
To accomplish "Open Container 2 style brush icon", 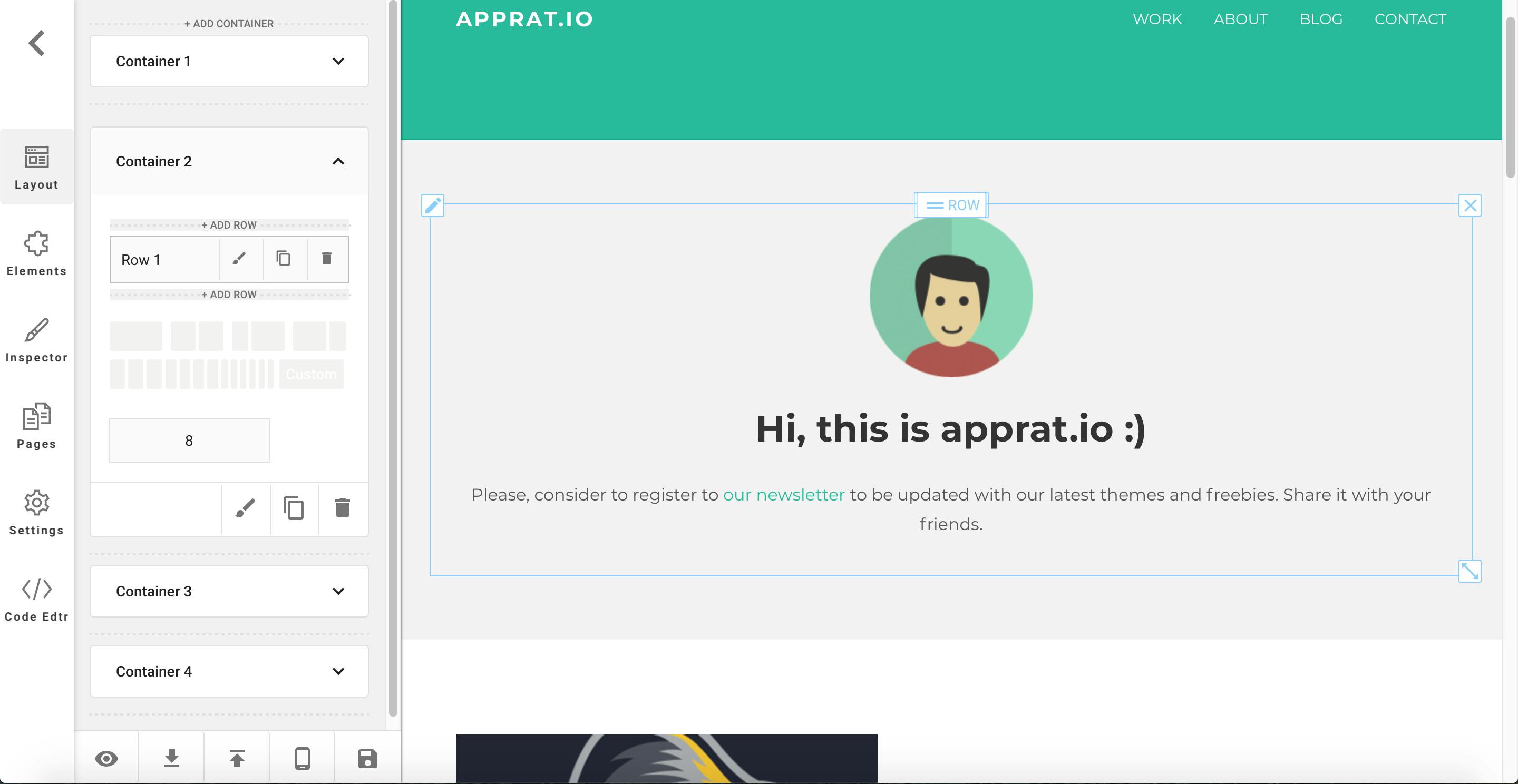I will [x=246, y=508].
